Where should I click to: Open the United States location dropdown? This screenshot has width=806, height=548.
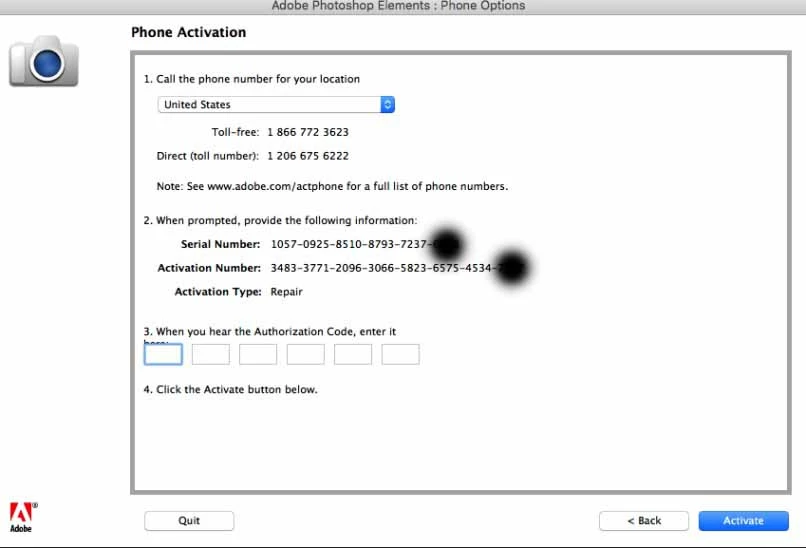pyautogui.click(x=276, y=105)
